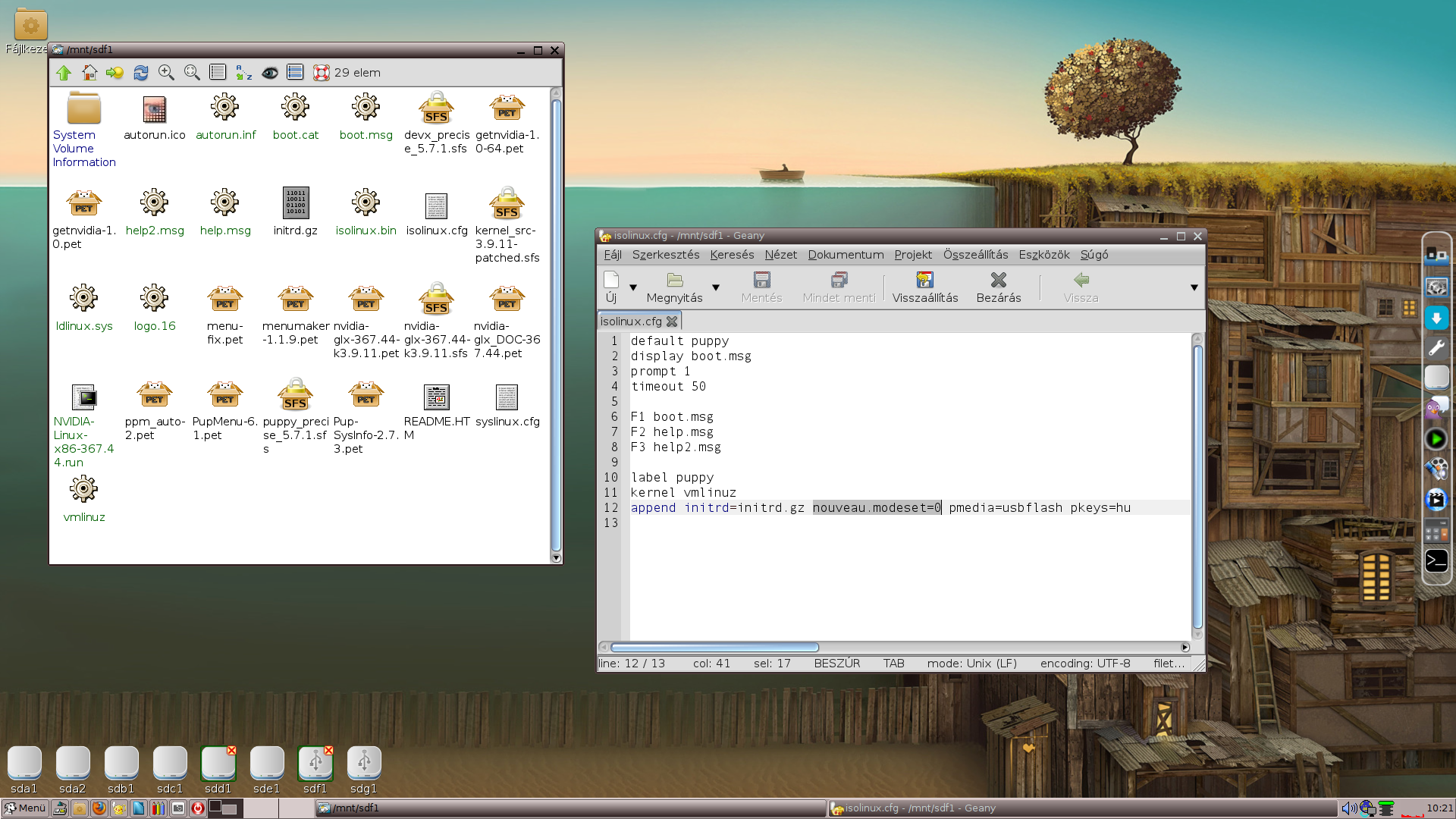
Task: Close document with Bezárás toolbar button
Action: (x=999, y=287)
